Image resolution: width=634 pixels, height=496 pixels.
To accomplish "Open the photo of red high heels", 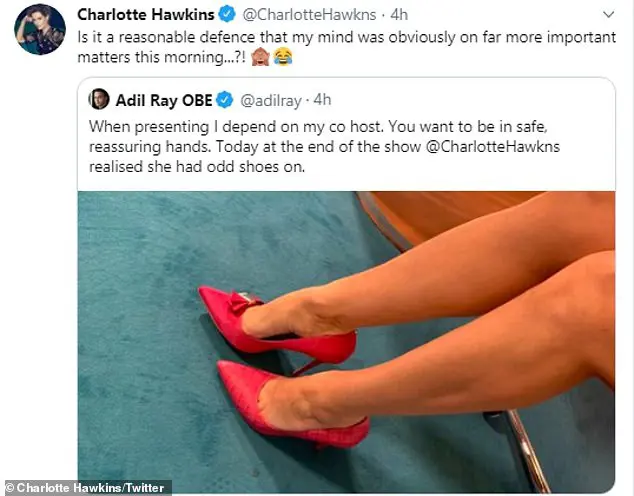I will pyautogui.click(x=347, y=342).
